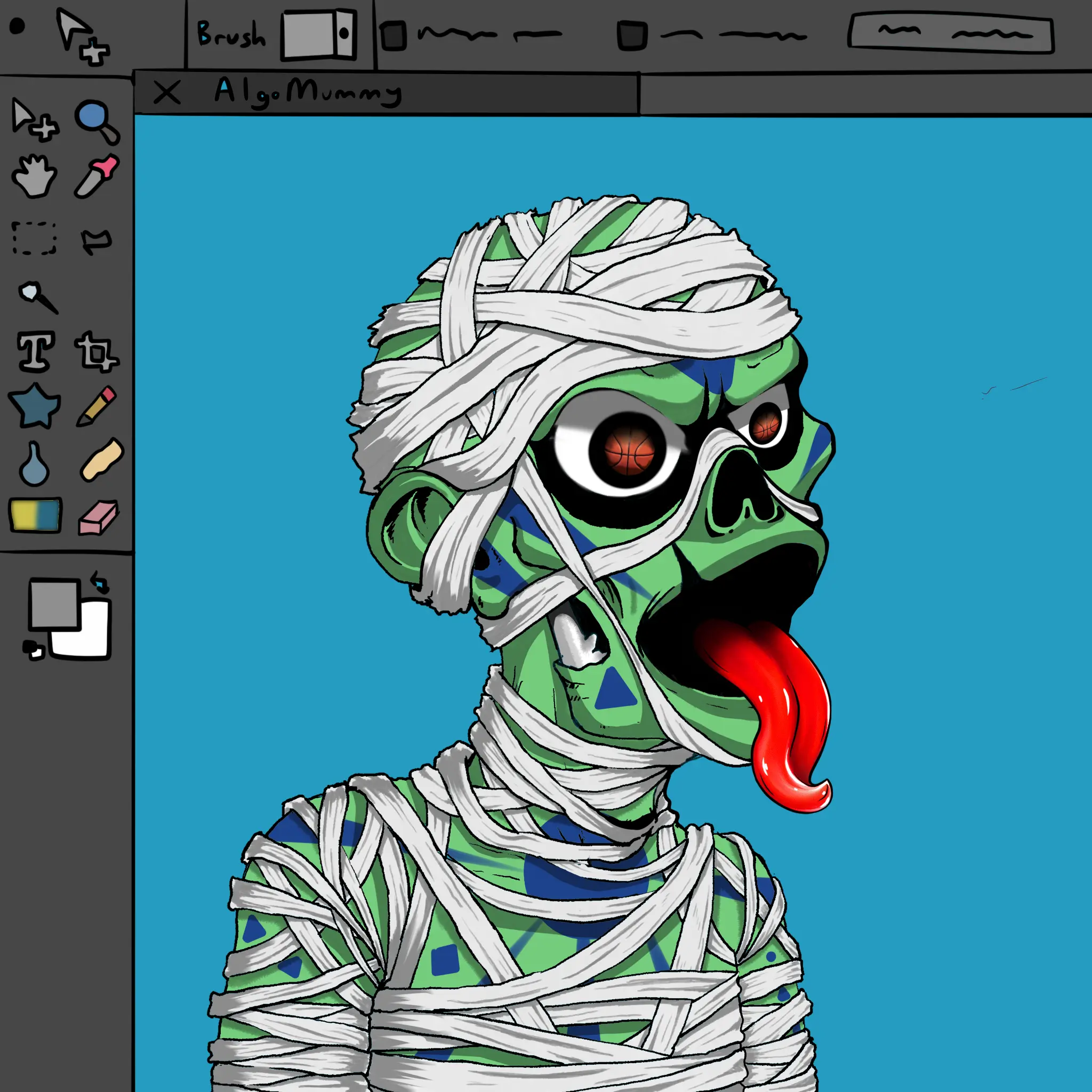Select the Magic Wand tool
Image resolution: width=1092 pixels, height=1092 pixels.
37,296
